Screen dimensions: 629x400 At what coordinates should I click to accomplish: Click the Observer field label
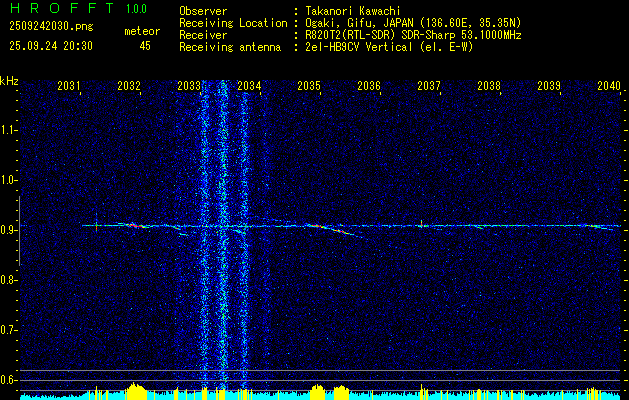click(203, 11)
